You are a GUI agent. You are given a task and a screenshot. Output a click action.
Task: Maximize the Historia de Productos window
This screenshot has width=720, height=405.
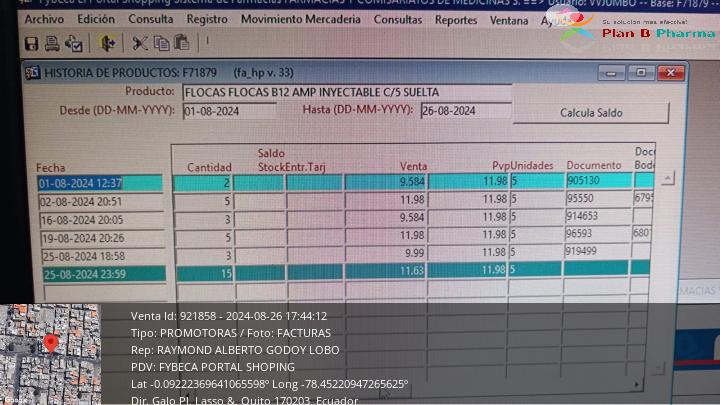pos(641,73)
